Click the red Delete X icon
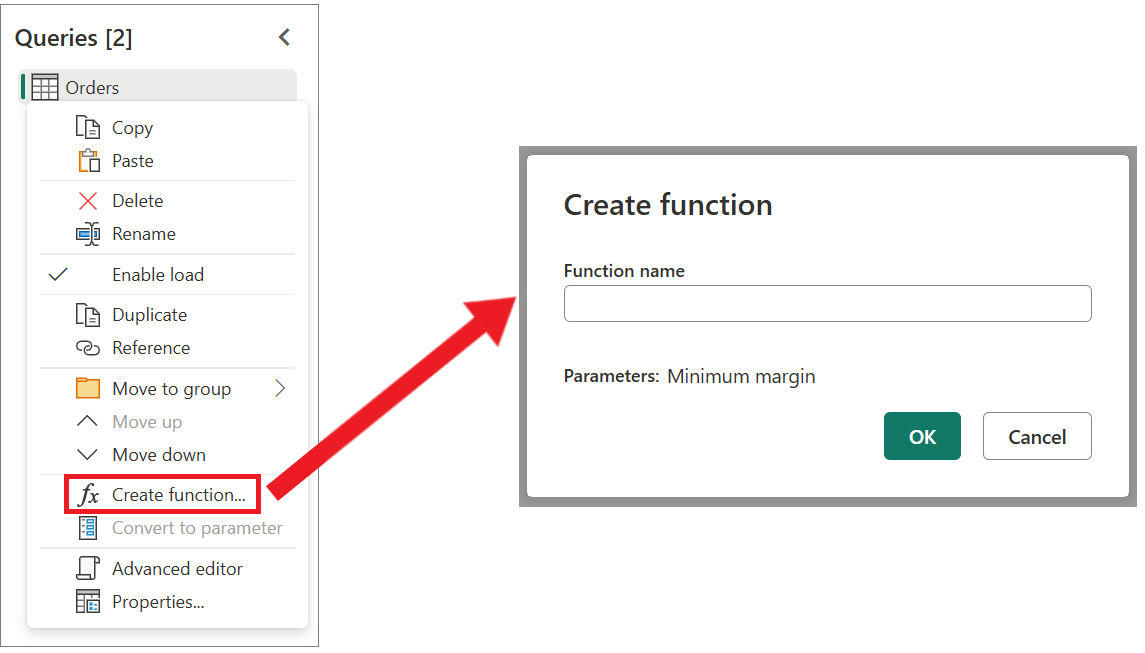This screenshot has height=653, width=1145. click(88, 200)
